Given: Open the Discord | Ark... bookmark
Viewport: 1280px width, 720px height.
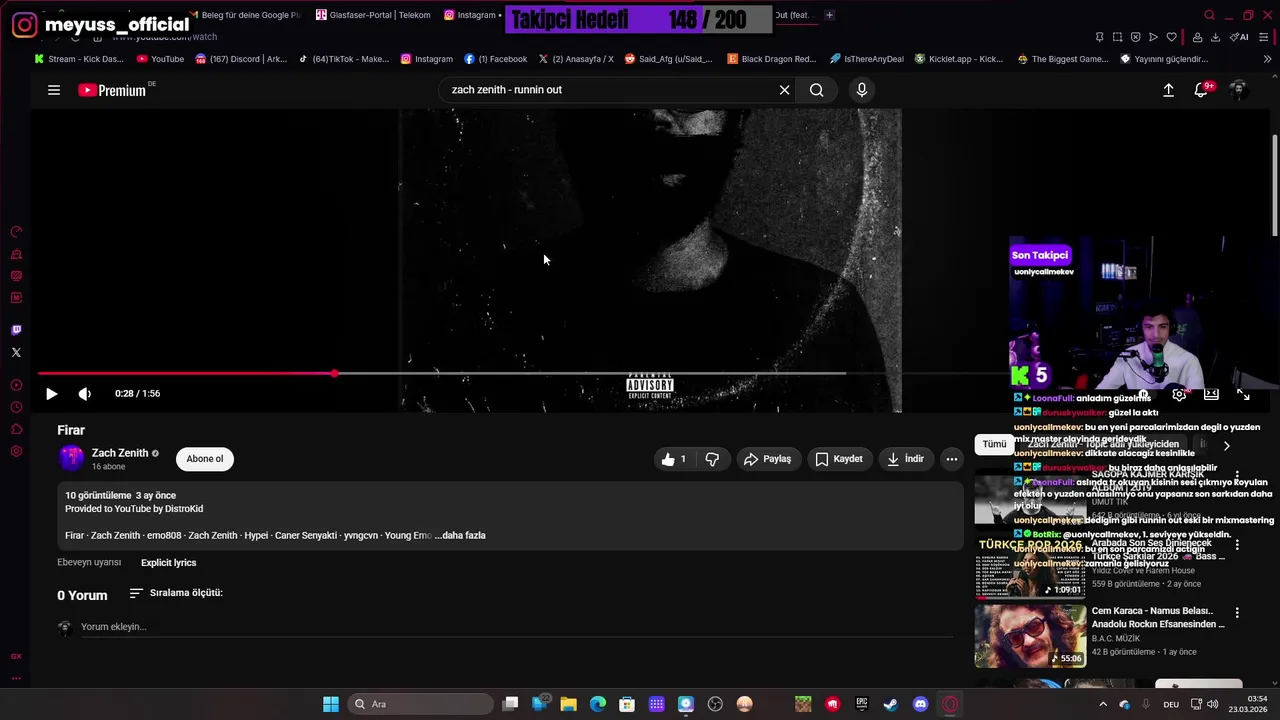Looking at the screenshot, I should coord(242,59).
